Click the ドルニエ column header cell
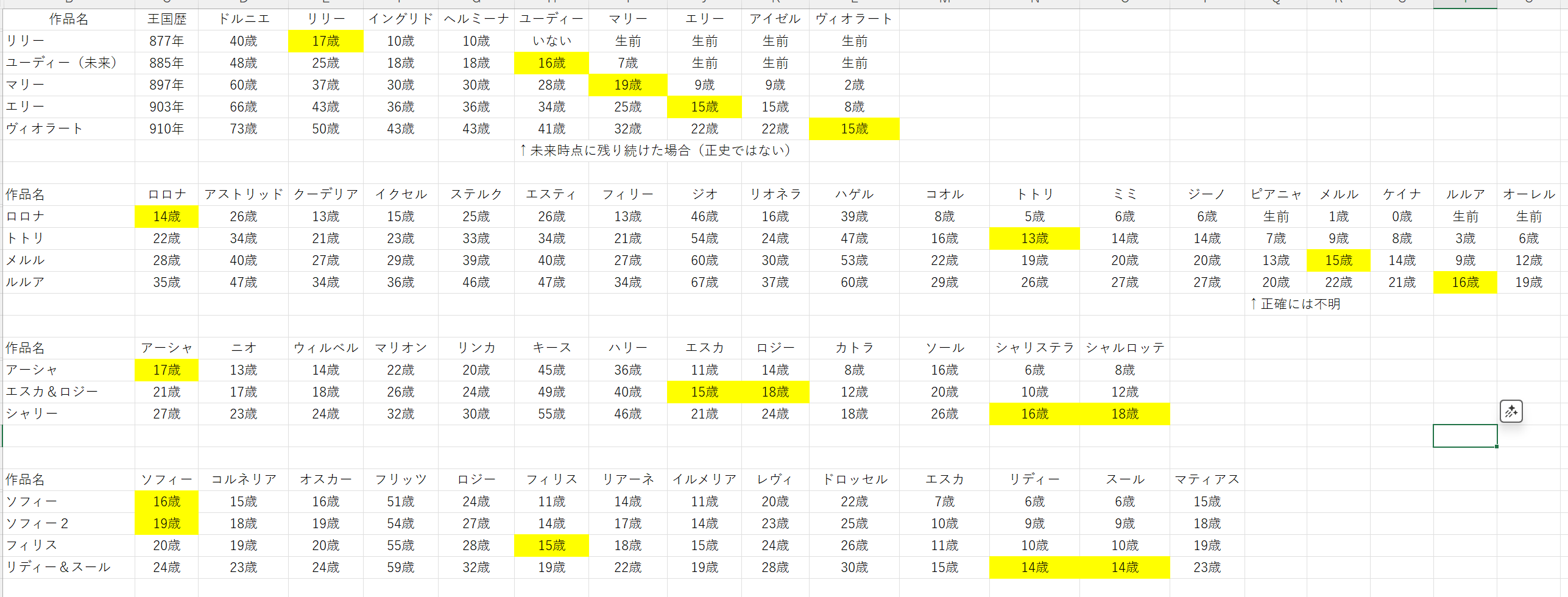The image size is (1568, 597). tap(243, 19)
